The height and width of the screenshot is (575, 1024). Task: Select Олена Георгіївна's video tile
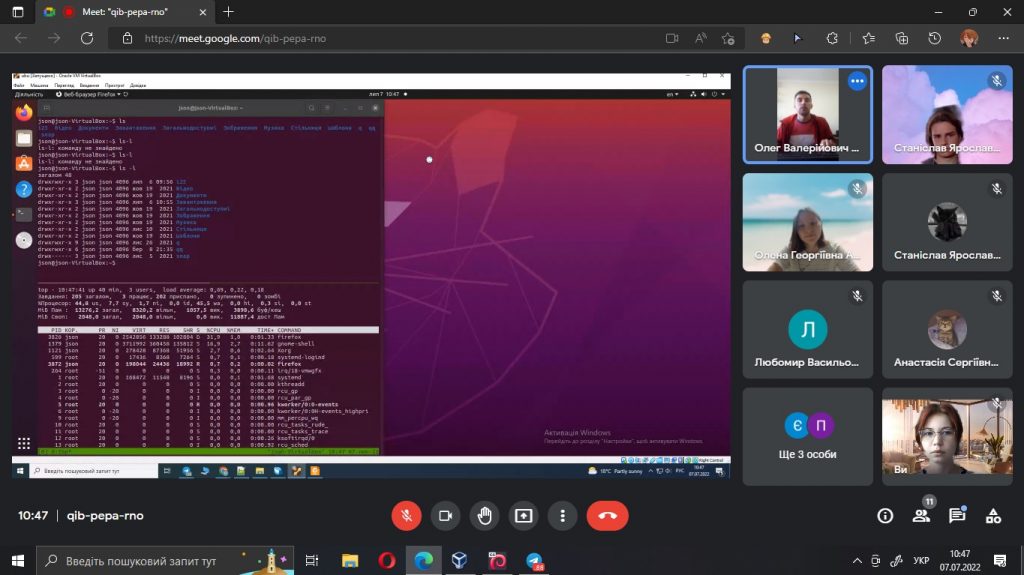tap(808, 222)
